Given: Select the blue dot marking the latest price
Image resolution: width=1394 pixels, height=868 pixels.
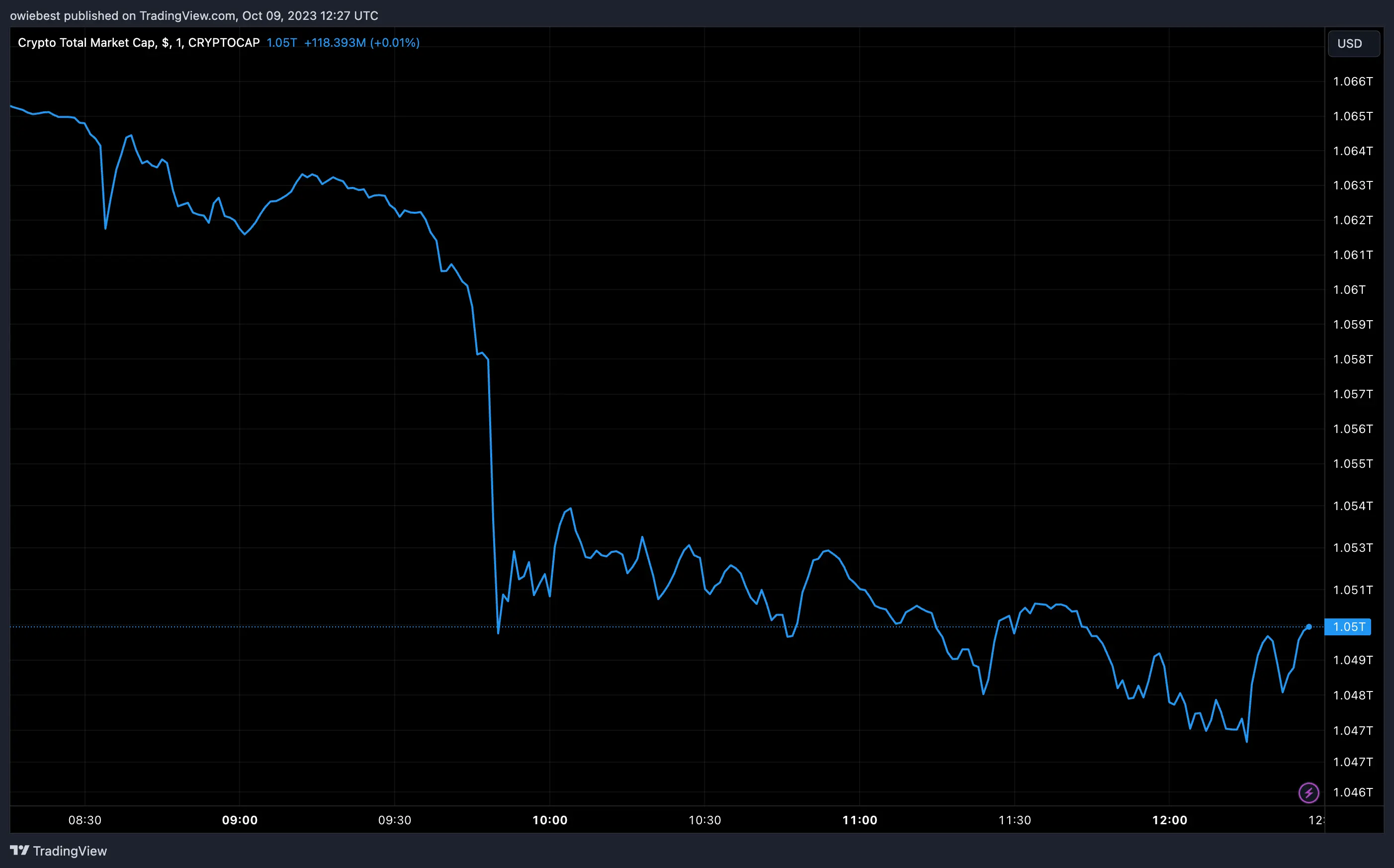Looking at the screenshot, I should click(1310, 627).
